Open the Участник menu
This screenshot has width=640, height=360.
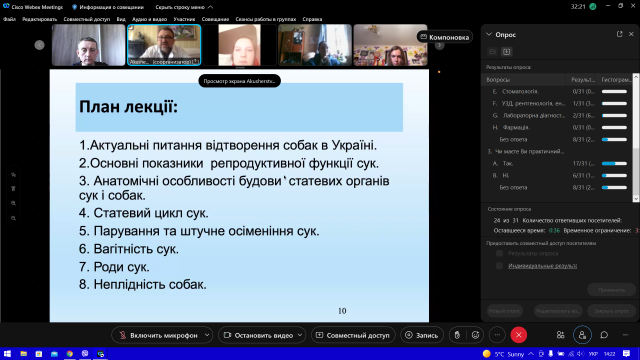[x=184, y=19]
